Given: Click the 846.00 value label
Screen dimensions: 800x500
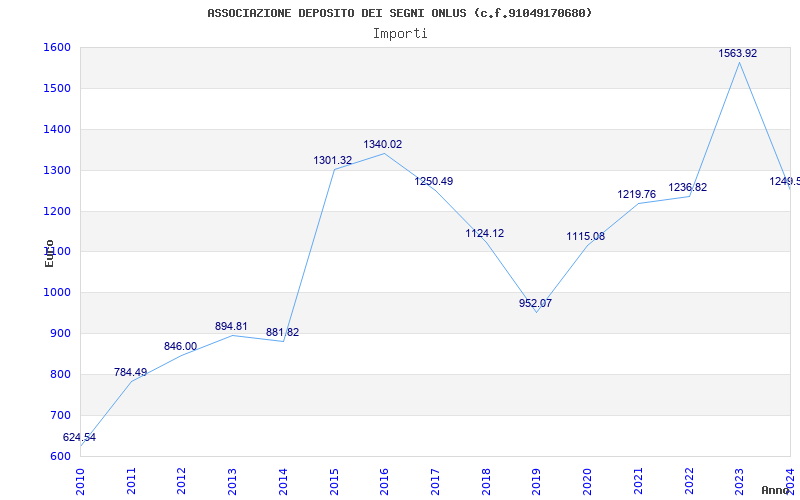Looking at the screenshot, I should click(180, 346).
